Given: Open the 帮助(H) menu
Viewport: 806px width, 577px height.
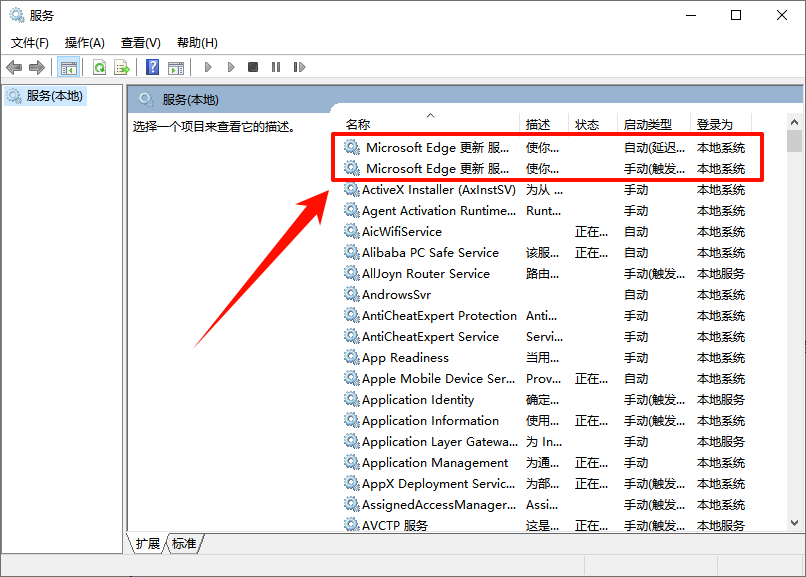Looking at the screenshot, I should [x=197, y=43].
